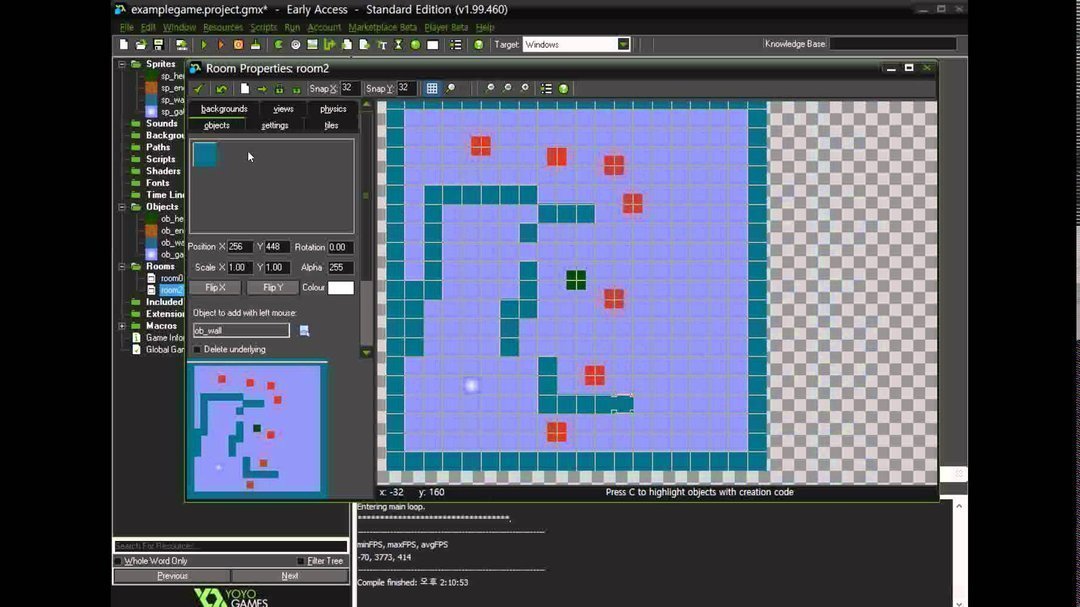Toggle the Filter Tree checkbox
The height and width of the screenshot is (607, 1080).
(300, 561)
